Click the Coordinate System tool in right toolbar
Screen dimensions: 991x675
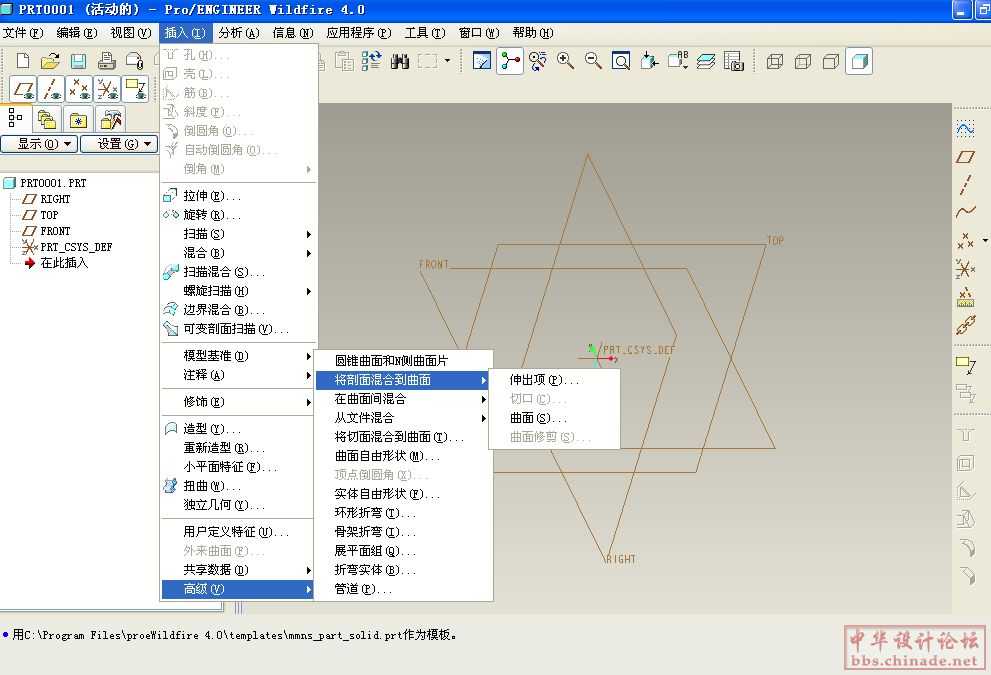pyautogui.click(x=965, y=269)
